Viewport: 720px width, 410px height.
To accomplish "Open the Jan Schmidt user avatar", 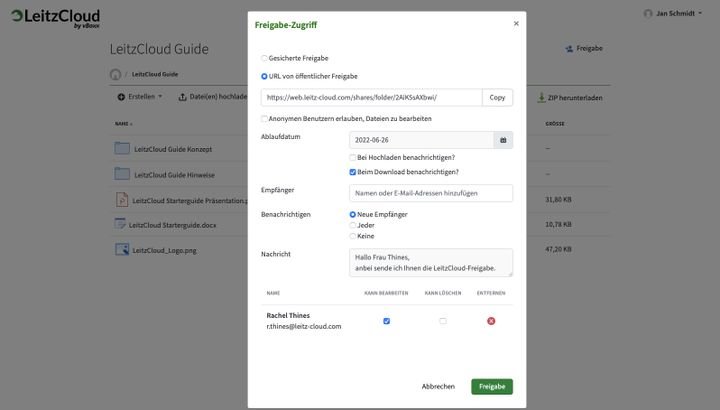I will [x=648, y=14].
